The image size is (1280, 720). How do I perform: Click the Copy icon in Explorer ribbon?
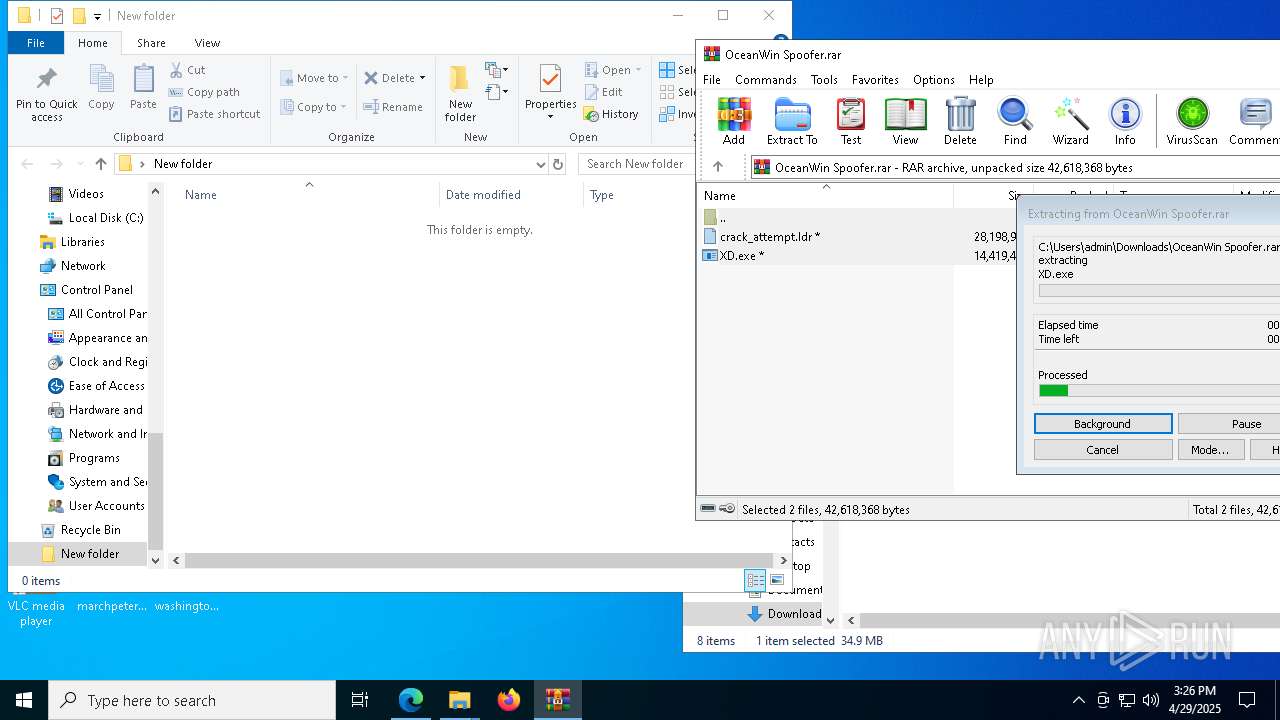point(101,87)
